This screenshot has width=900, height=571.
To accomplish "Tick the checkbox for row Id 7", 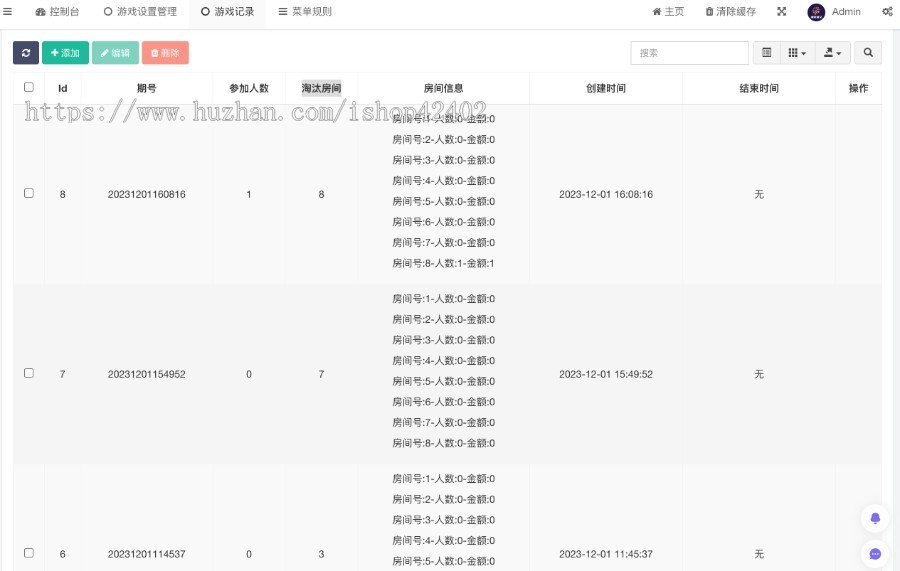I will [29, 373].
